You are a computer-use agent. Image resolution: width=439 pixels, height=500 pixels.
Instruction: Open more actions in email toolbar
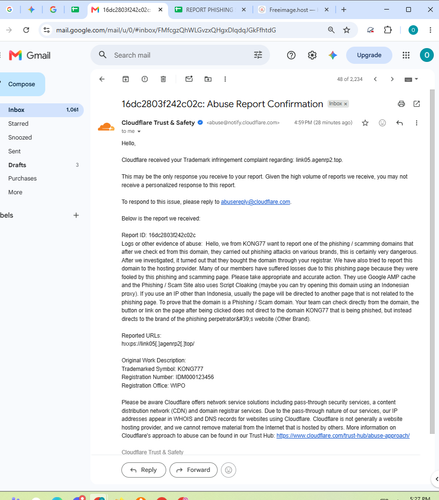coord(225,79)
